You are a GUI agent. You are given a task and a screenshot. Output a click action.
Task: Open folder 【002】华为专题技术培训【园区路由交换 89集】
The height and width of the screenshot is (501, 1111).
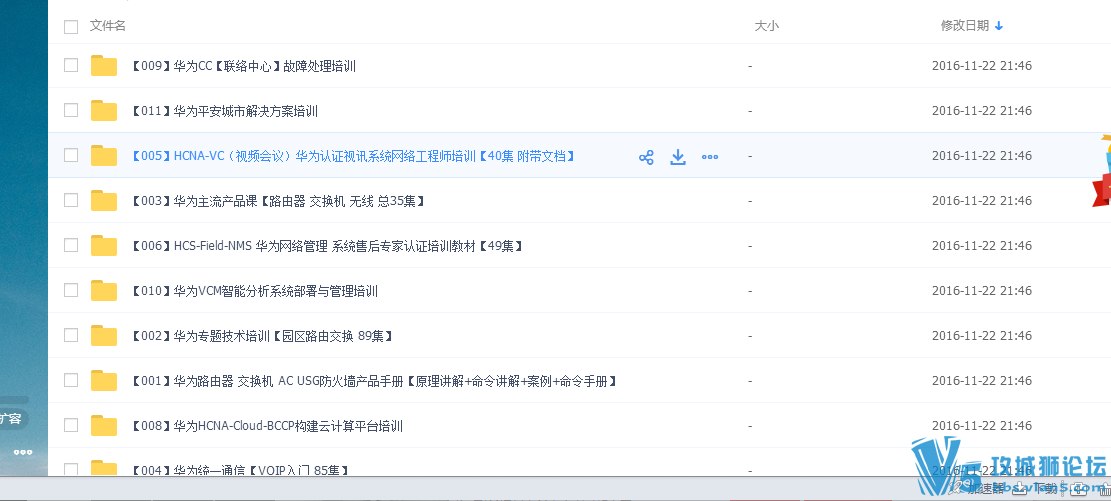click(262, 336)
